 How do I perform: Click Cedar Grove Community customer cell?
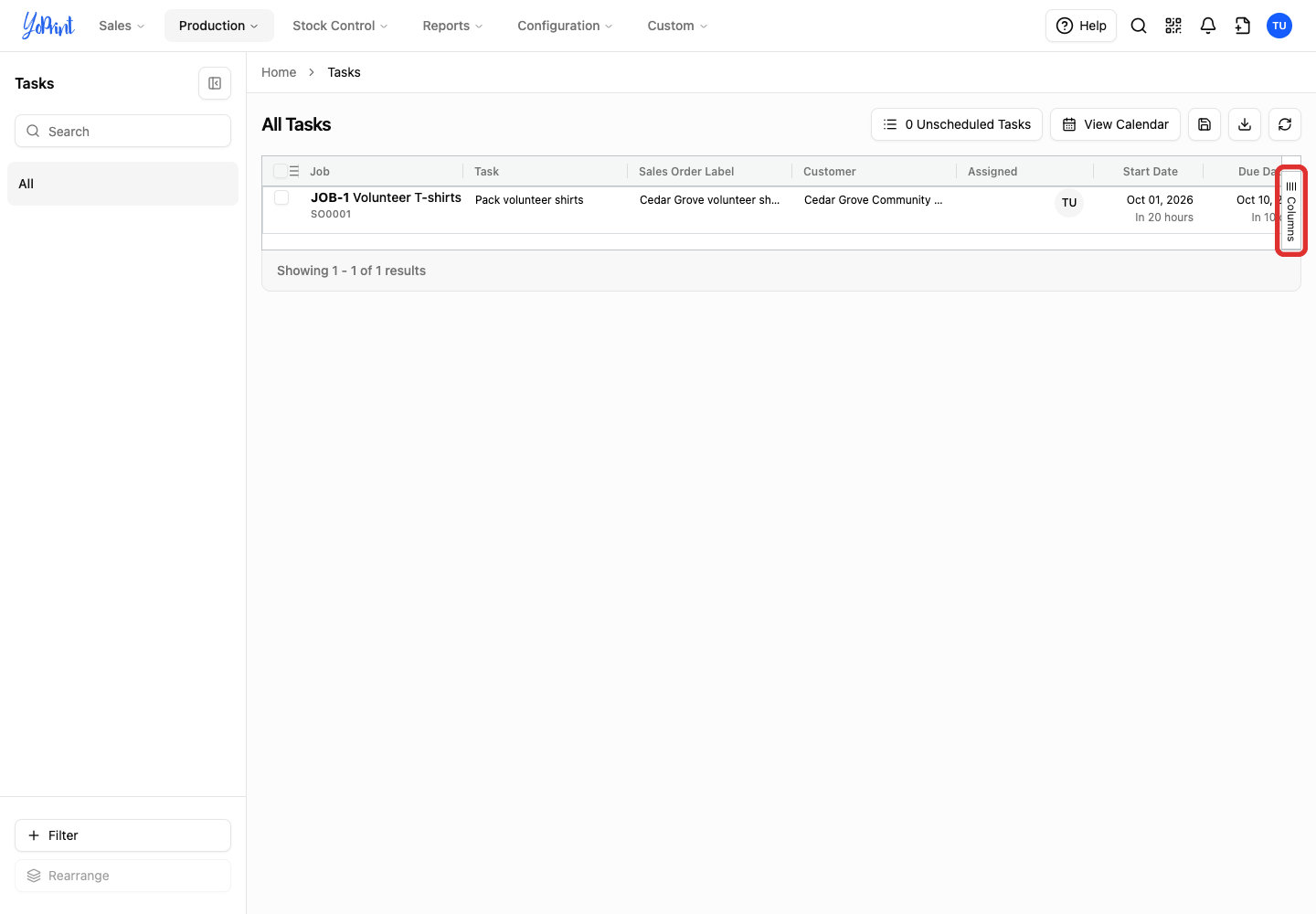click(873, 199)
